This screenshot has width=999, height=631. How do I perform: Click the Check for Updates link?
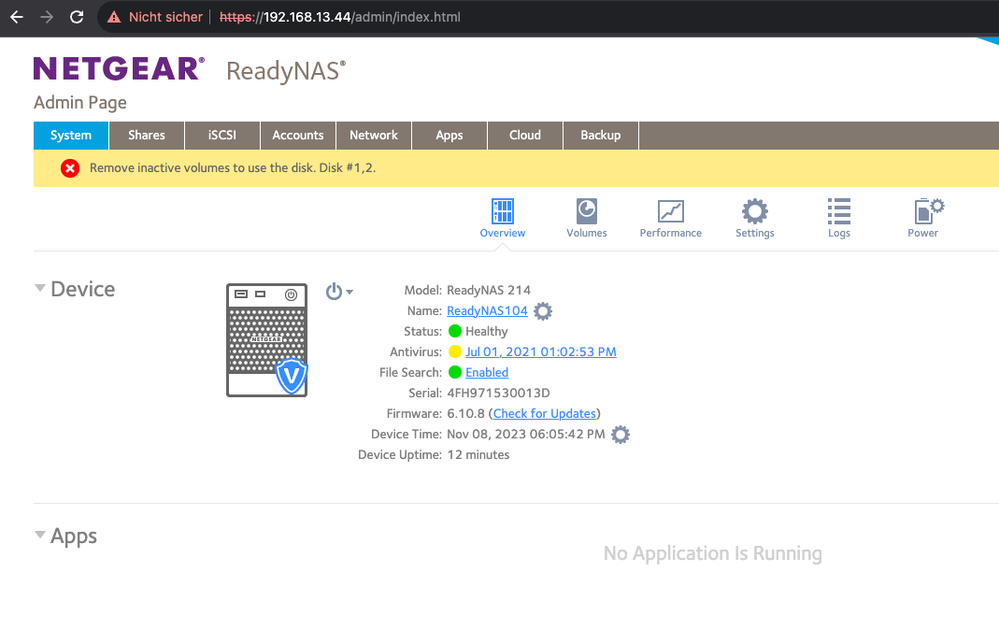pyautogui.click(x=544, y=413)
